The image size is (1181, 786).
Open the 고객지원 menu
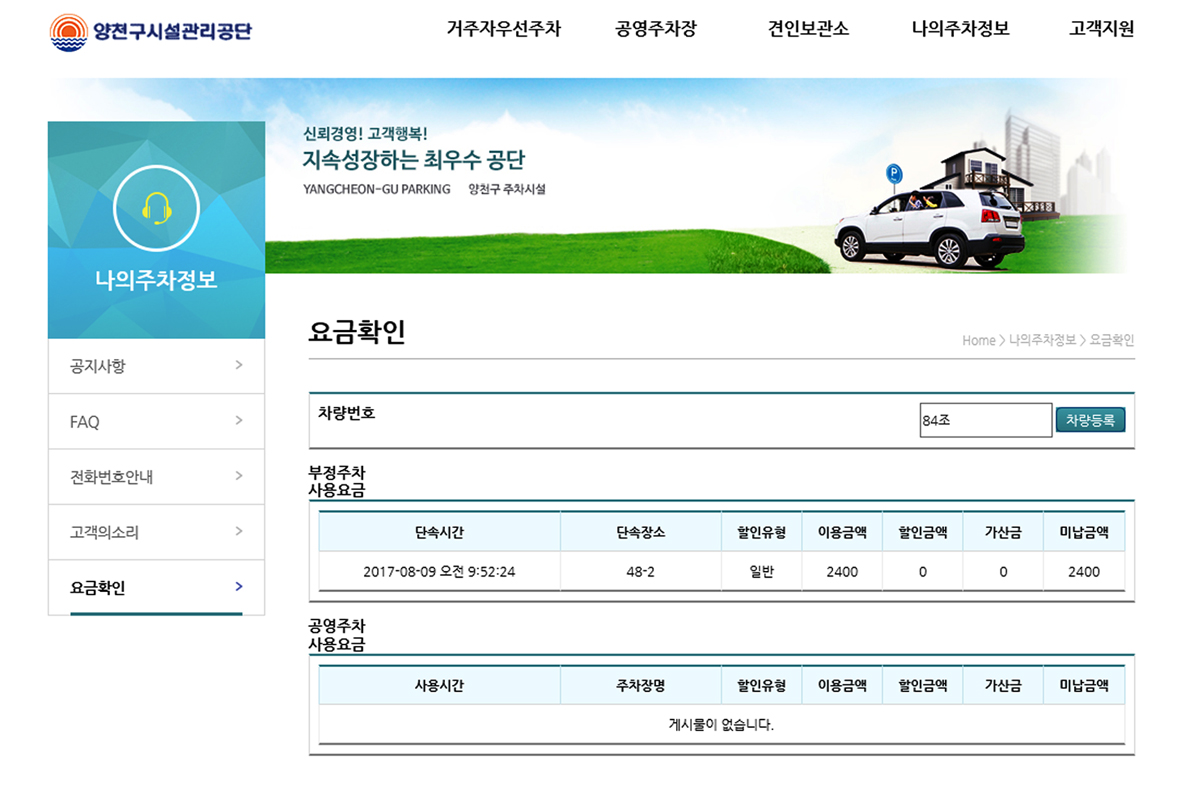coord(1101,29)
